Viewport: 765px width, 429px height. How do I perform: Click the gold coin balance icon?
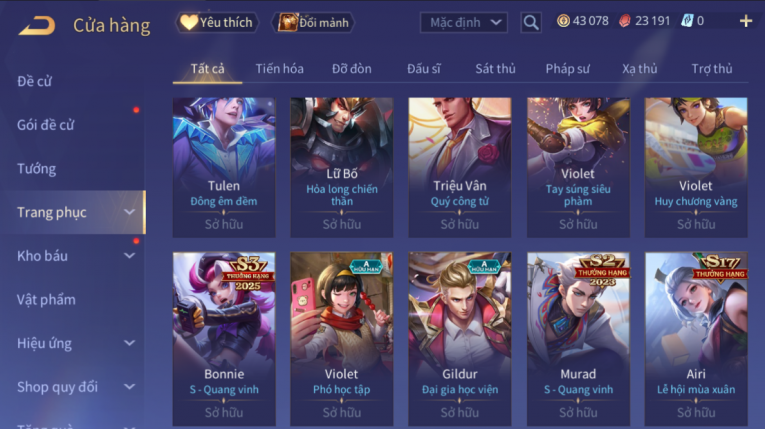coord(563,21)
